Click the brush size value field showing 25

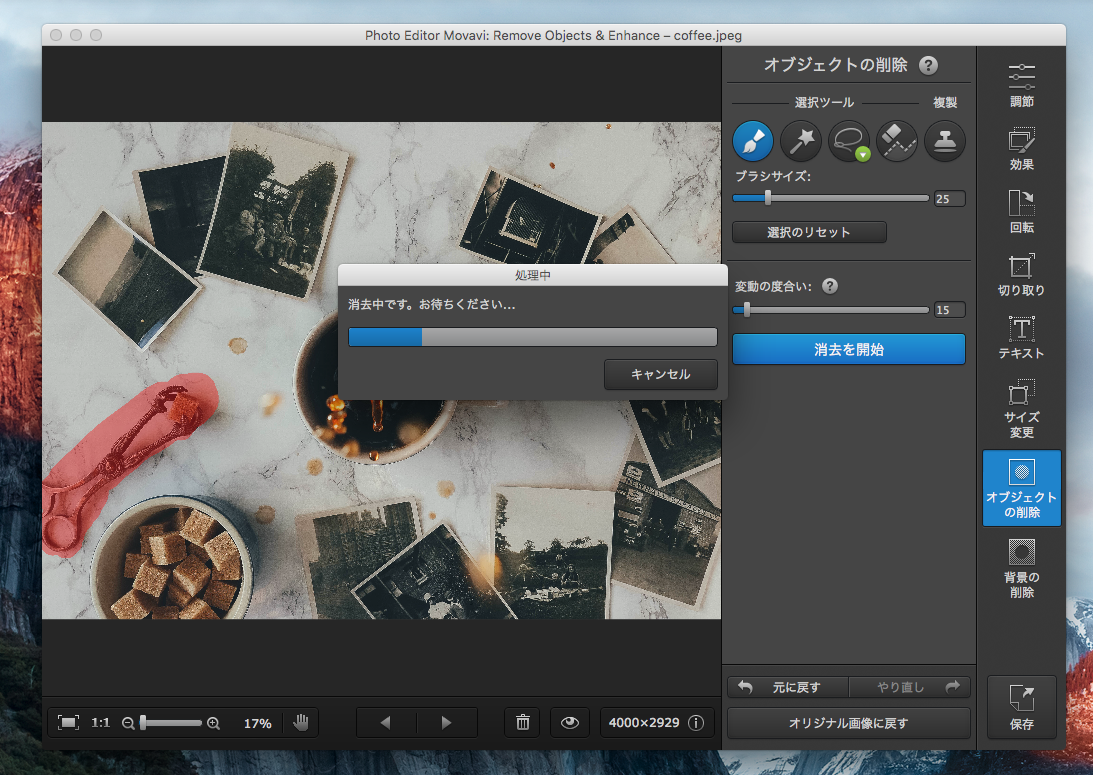pyautogui.click(x=949, y=198)
